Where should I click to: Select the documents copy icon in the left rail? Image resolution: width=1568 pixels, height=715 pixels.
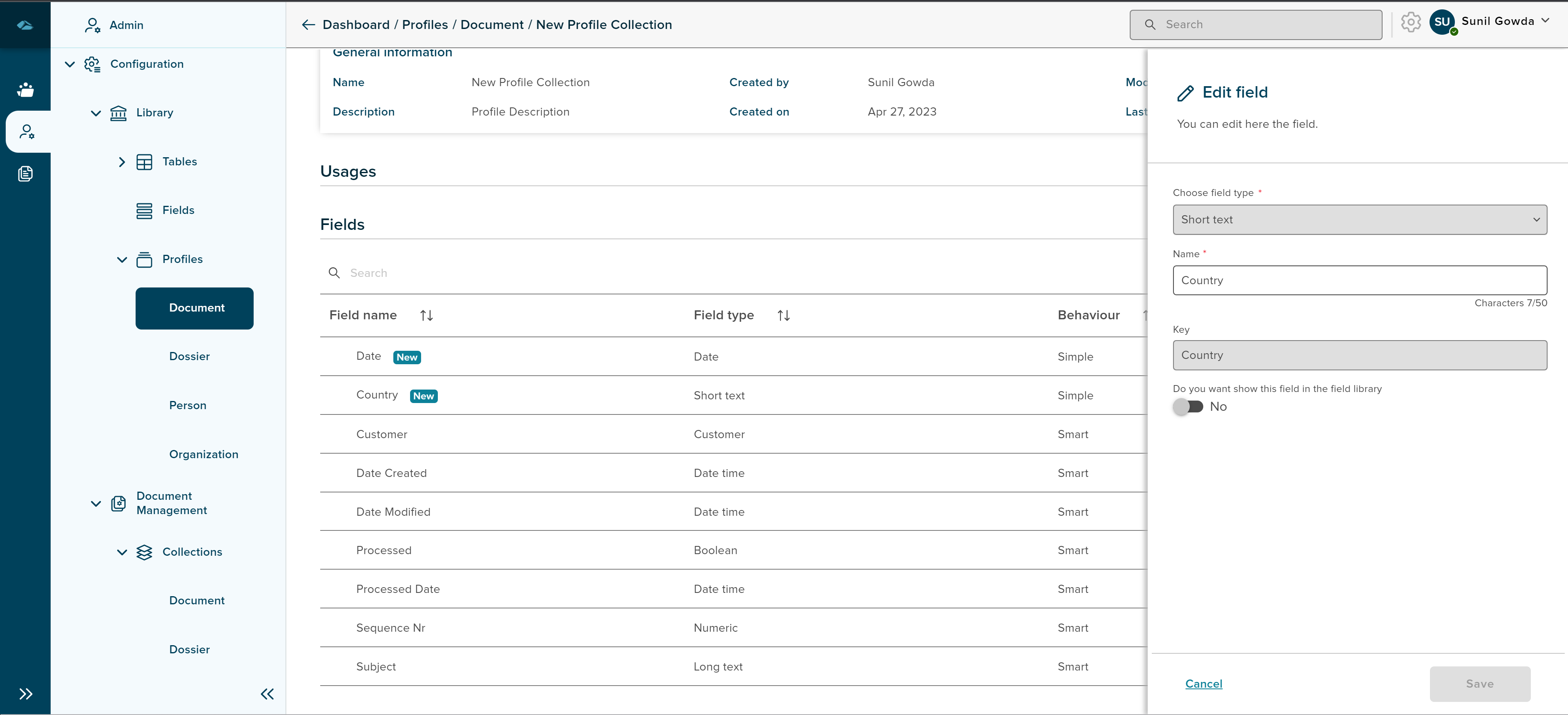[x=26, y=174]
